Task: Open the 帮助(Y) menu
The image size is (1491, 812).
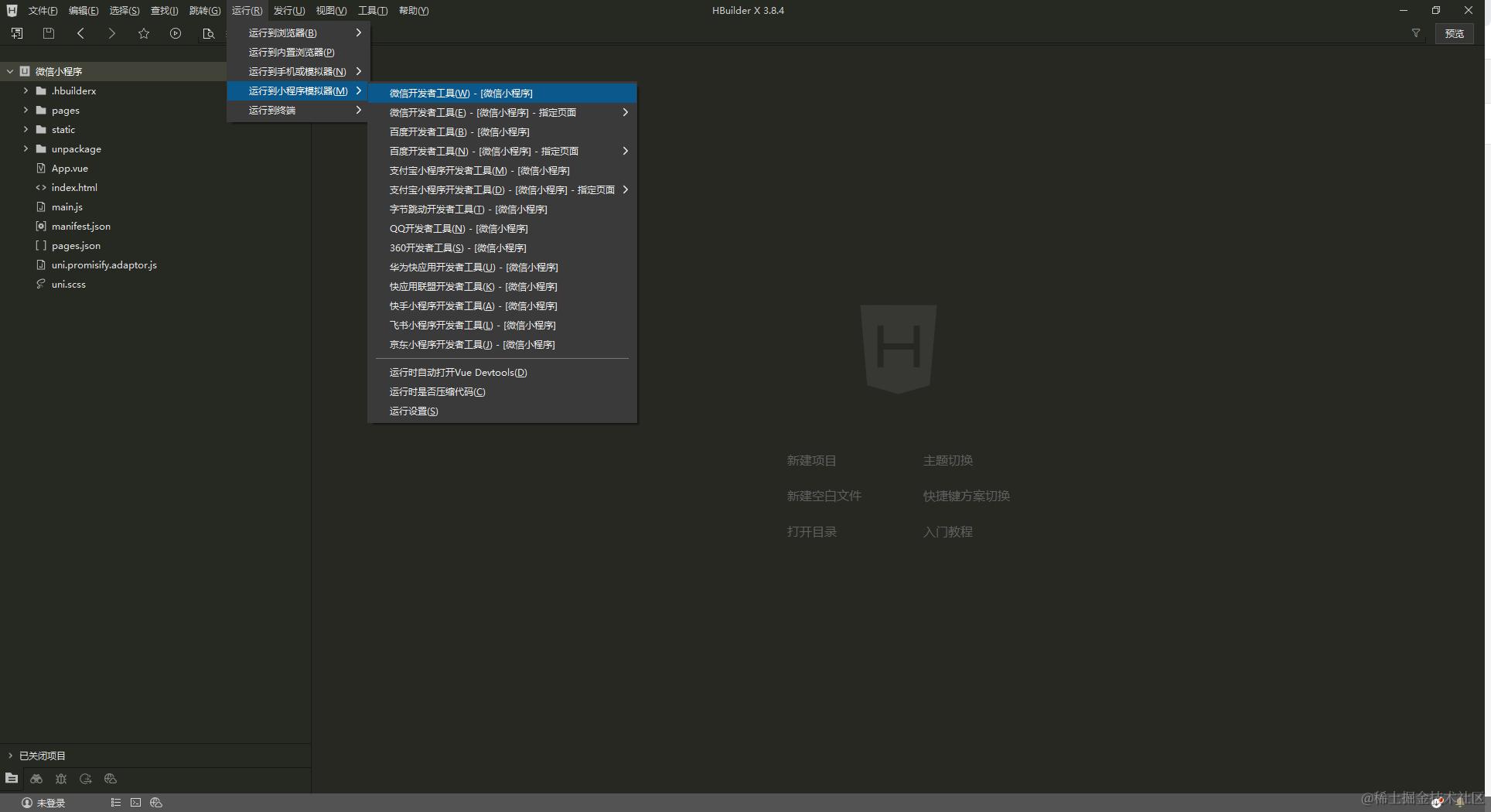Action: (x=413, y=10)
